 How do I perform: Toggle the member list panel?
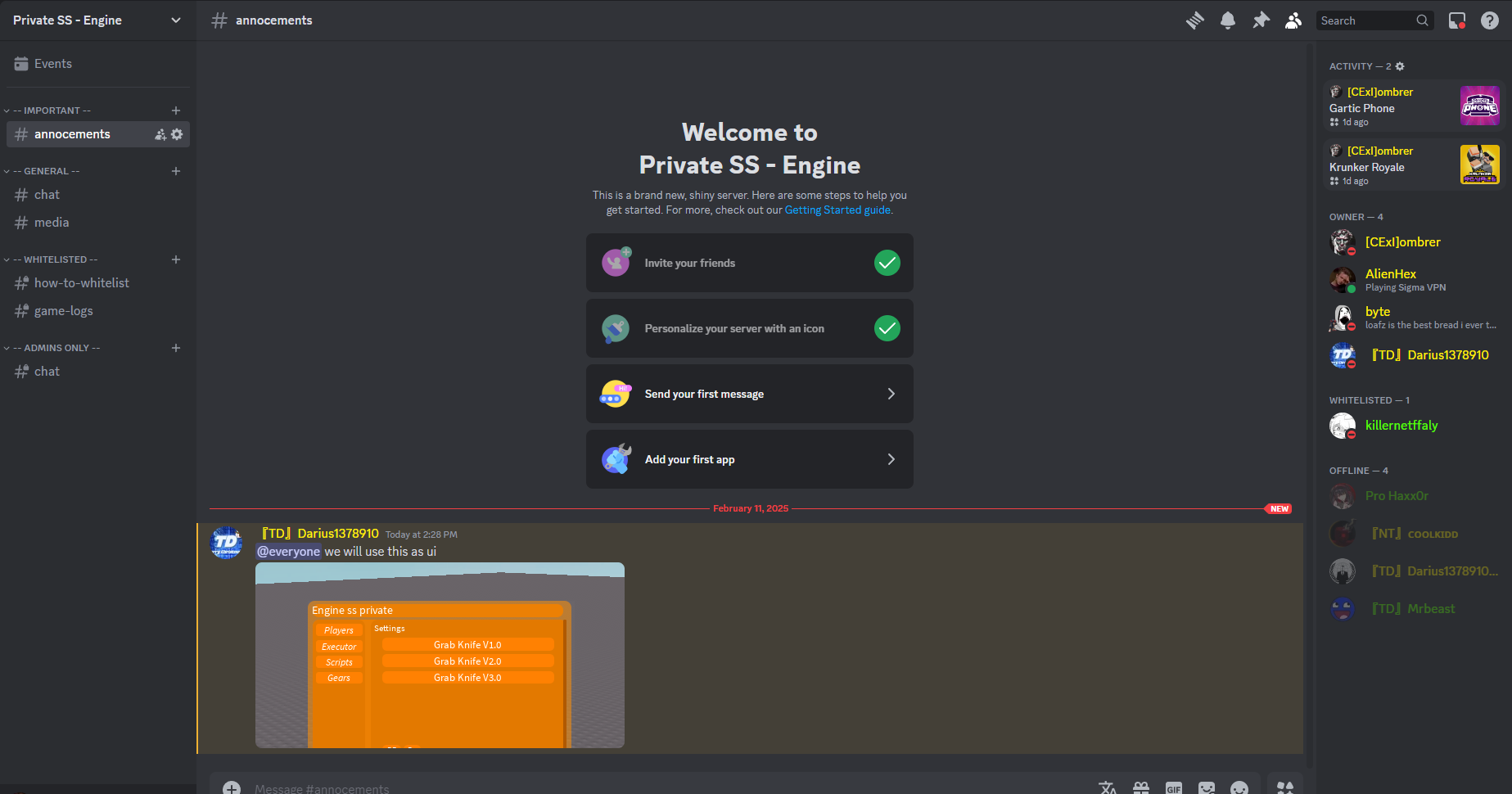click(1293, 20)
